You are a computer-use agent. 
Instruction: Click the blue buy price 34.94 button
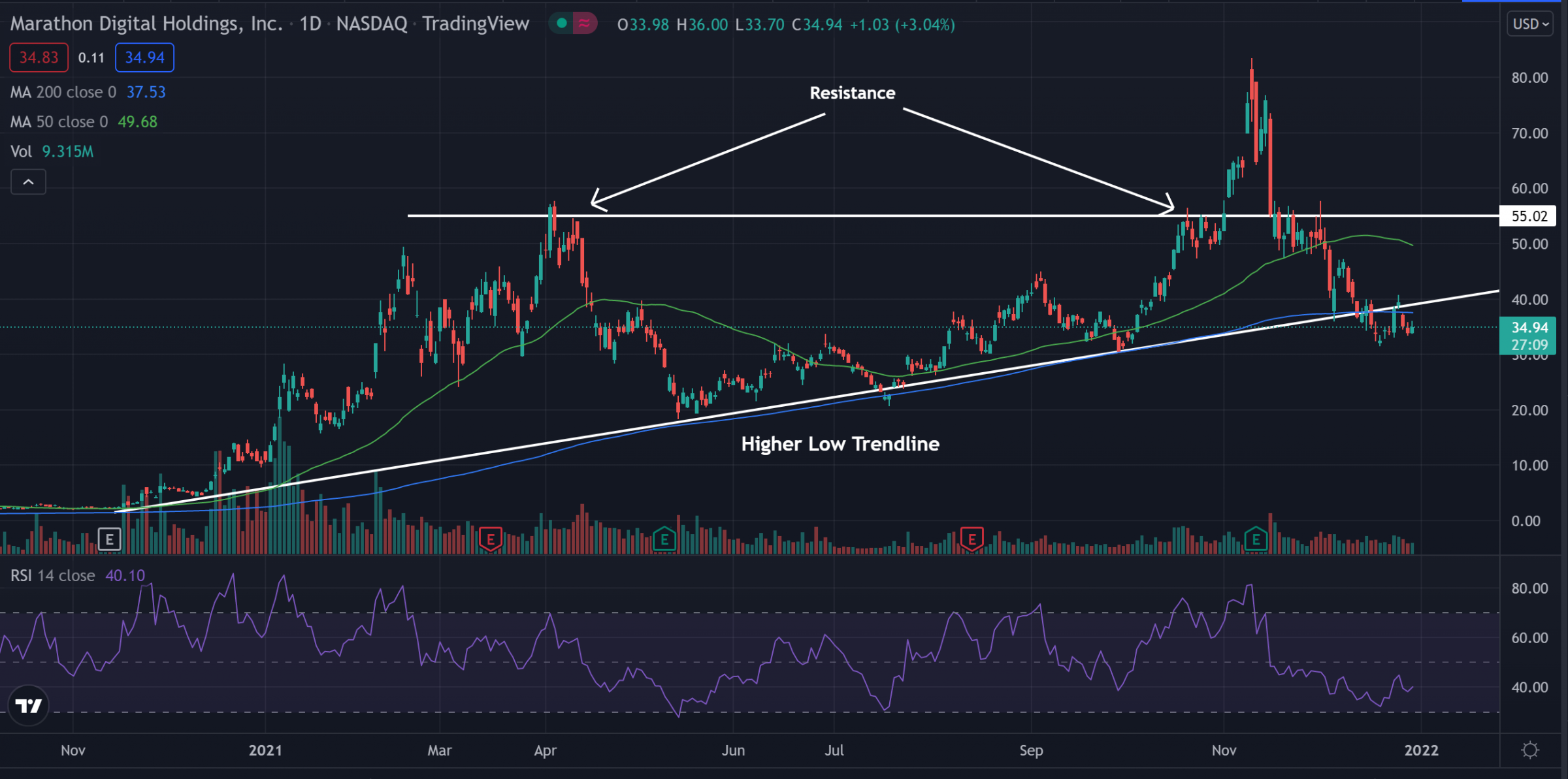point(144,57)
